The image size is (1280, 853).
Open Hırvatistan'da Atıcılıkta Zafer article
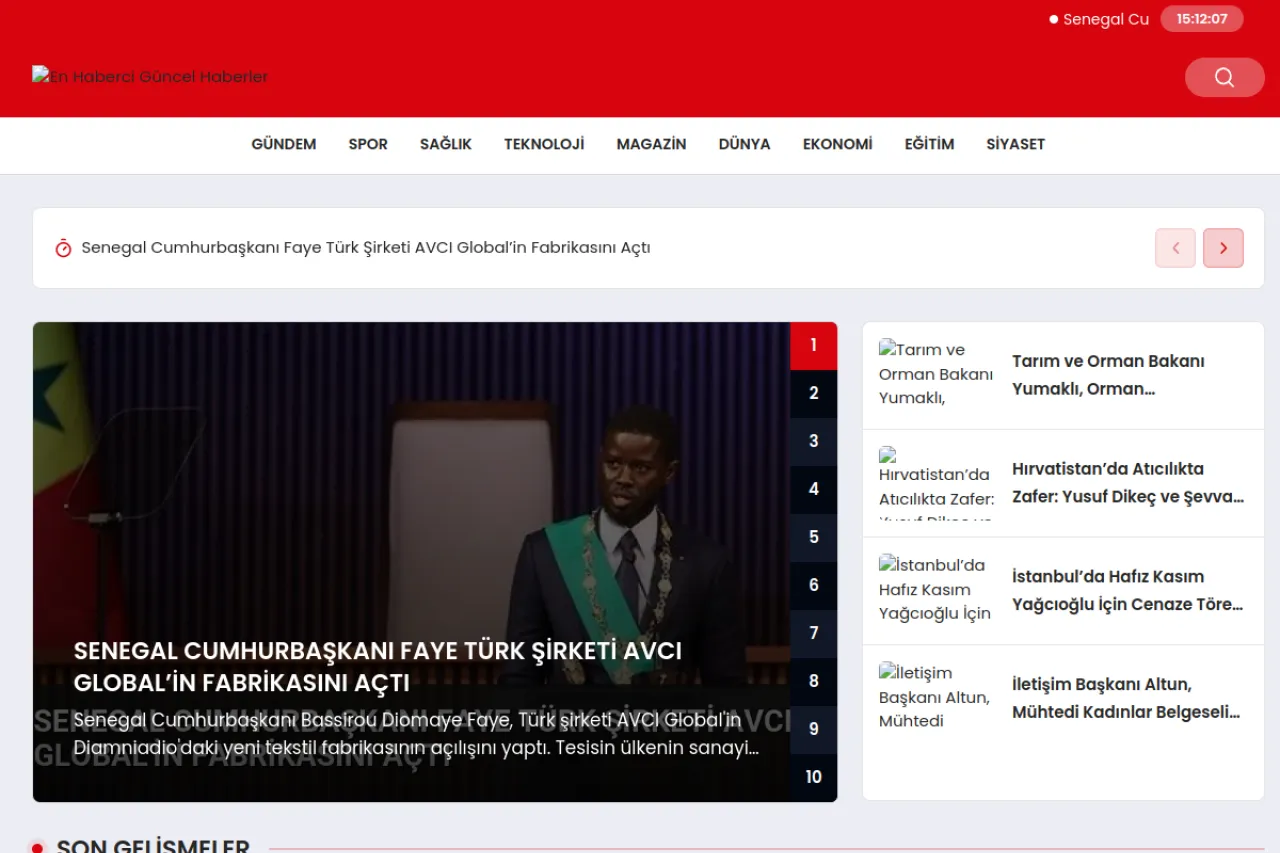coord(1128,483)
